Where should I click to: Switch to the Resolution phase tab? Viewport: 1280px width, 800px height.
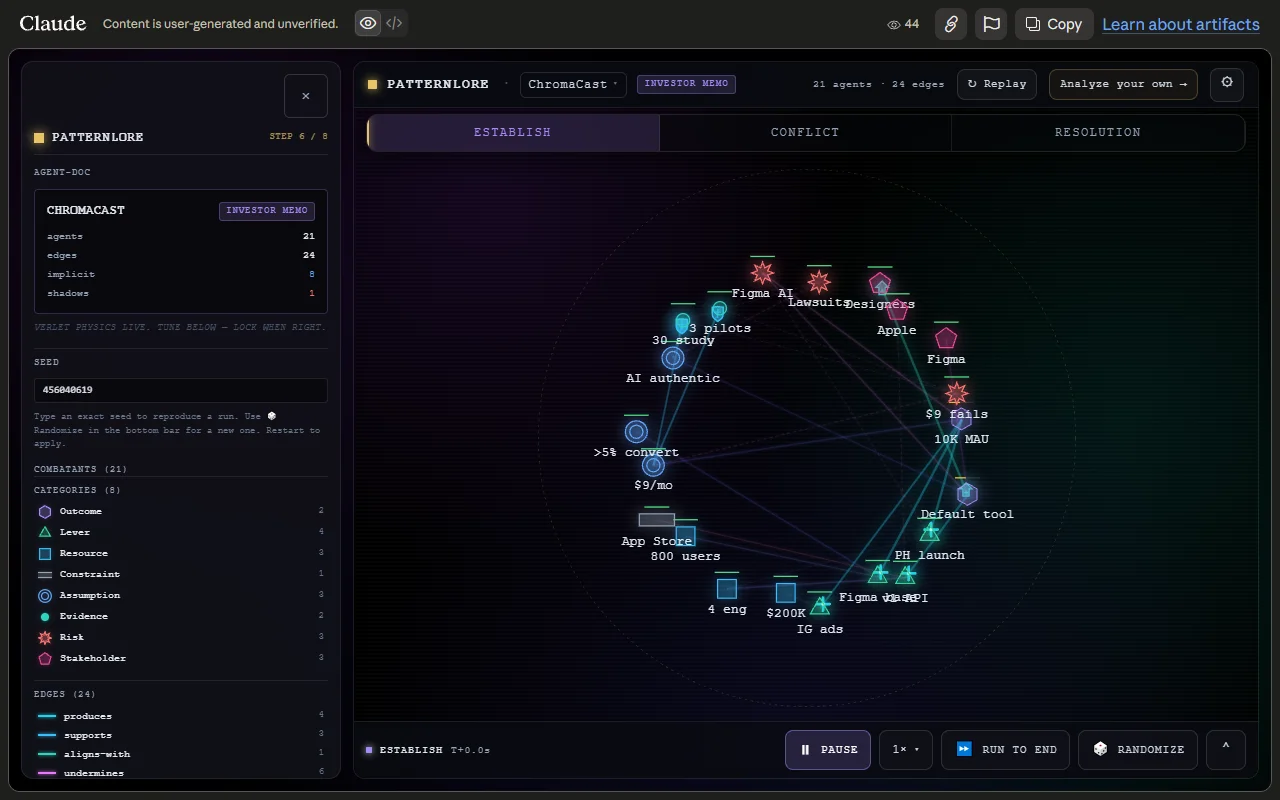[1098, 132]
